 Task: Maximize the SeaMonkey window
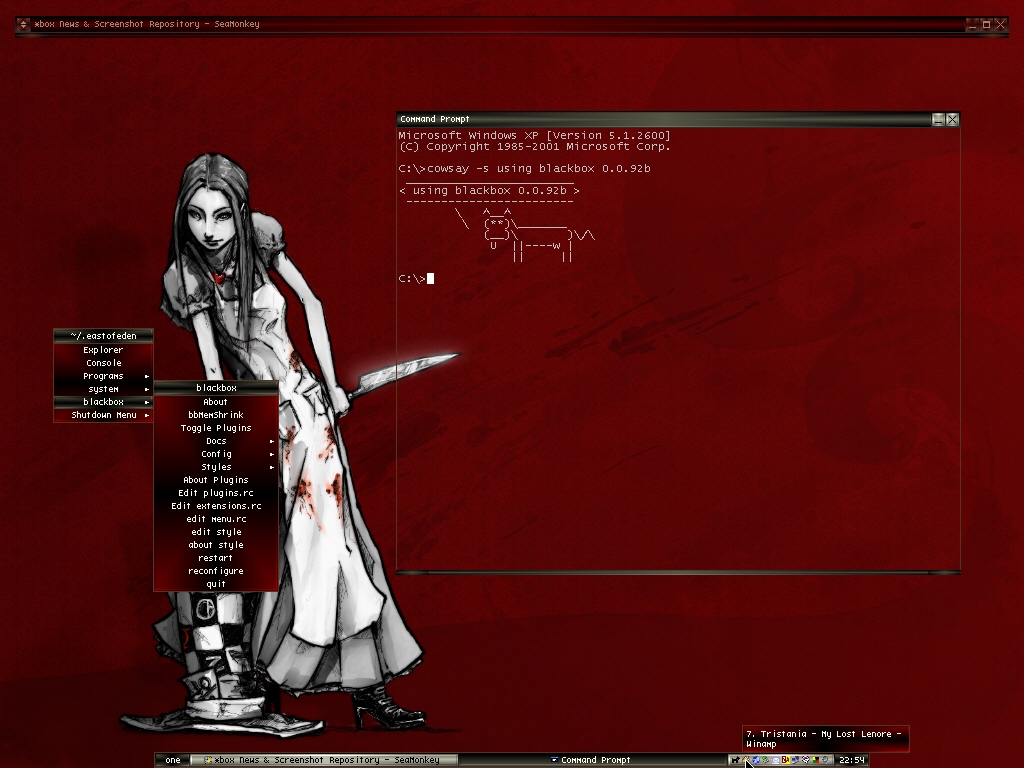(x=986, y=25)
